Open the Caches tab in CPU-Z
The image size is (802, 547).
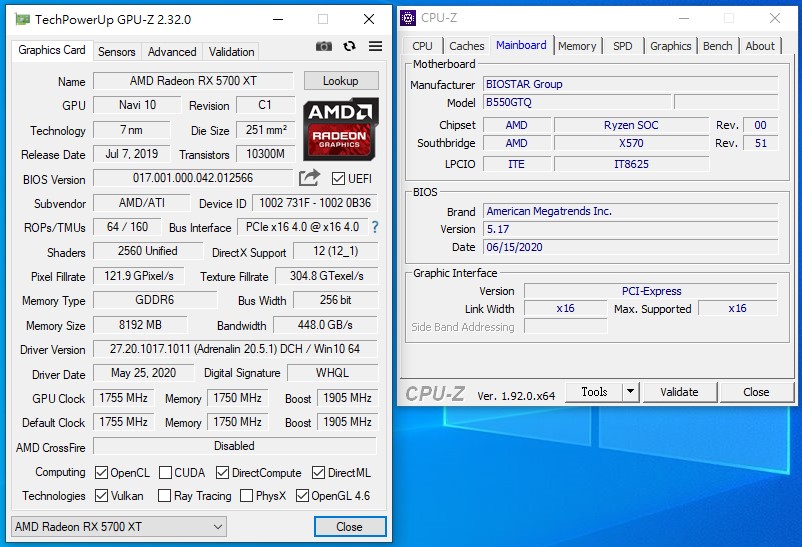(466, 46)
